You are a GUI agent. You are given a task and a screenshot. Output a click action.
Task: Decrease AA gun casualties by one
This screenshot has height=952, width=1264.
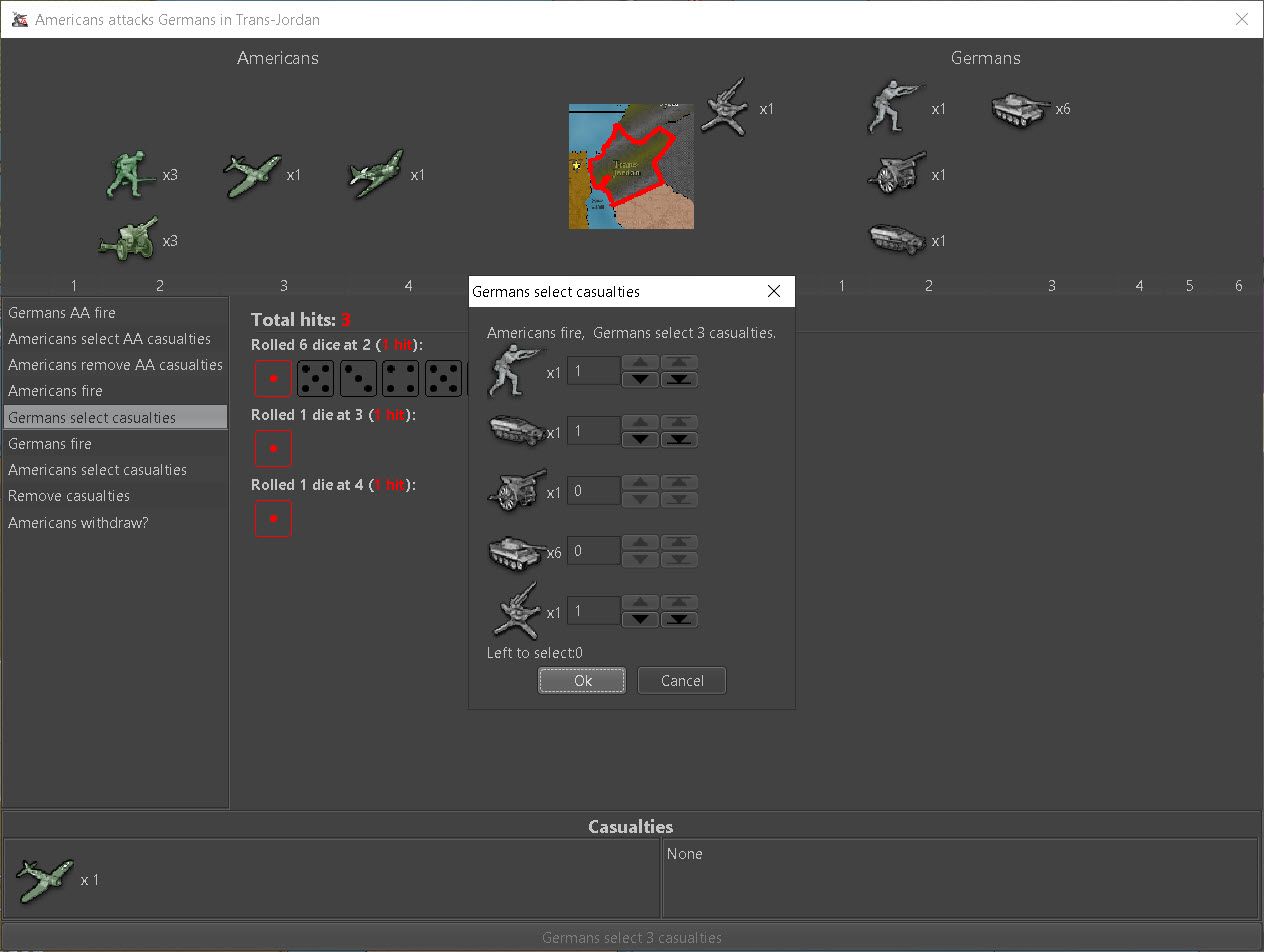tap(640, 620)
